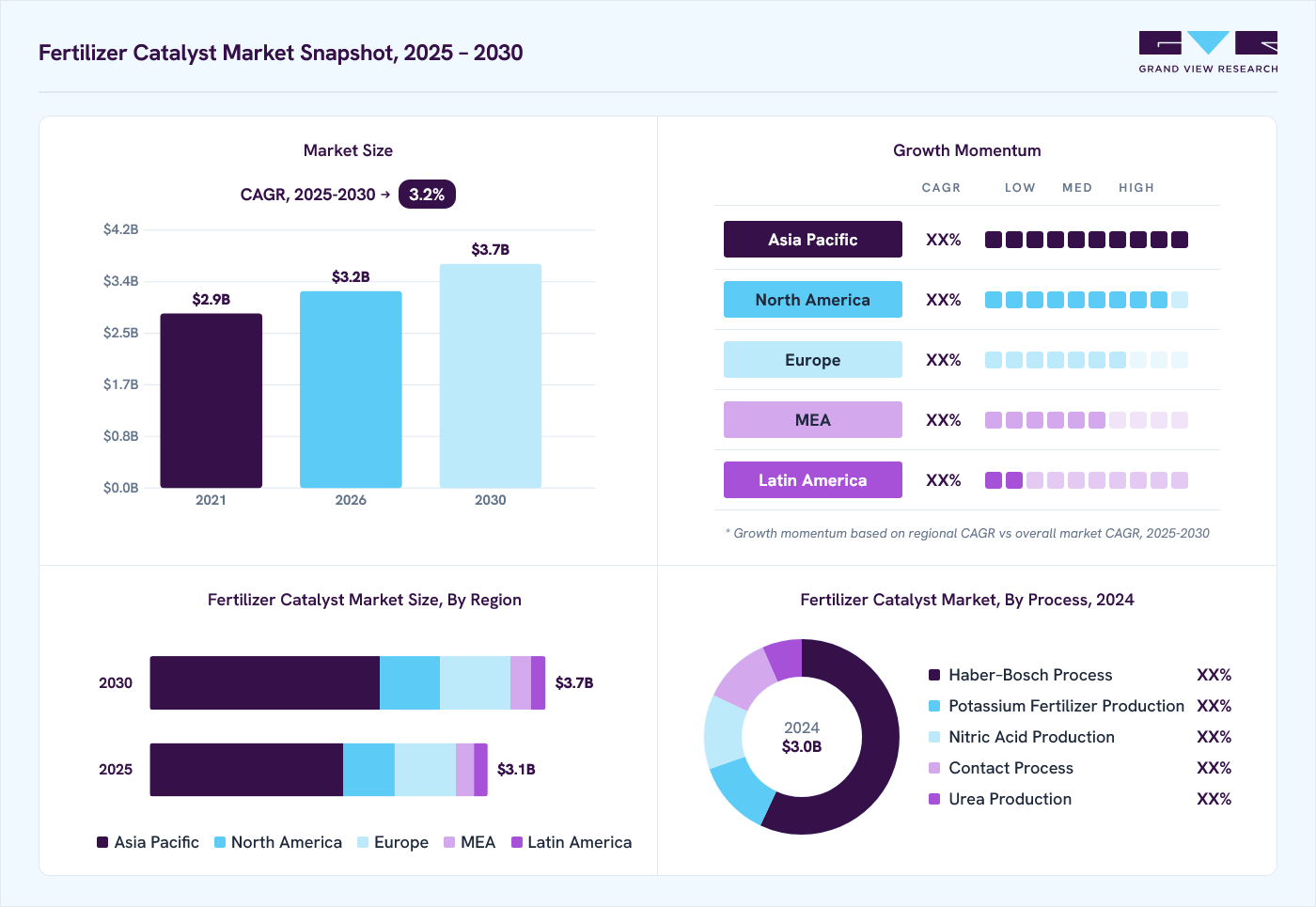The image size is (1316, 907).
Task: Select the North America region label
Action: (813, 300)
